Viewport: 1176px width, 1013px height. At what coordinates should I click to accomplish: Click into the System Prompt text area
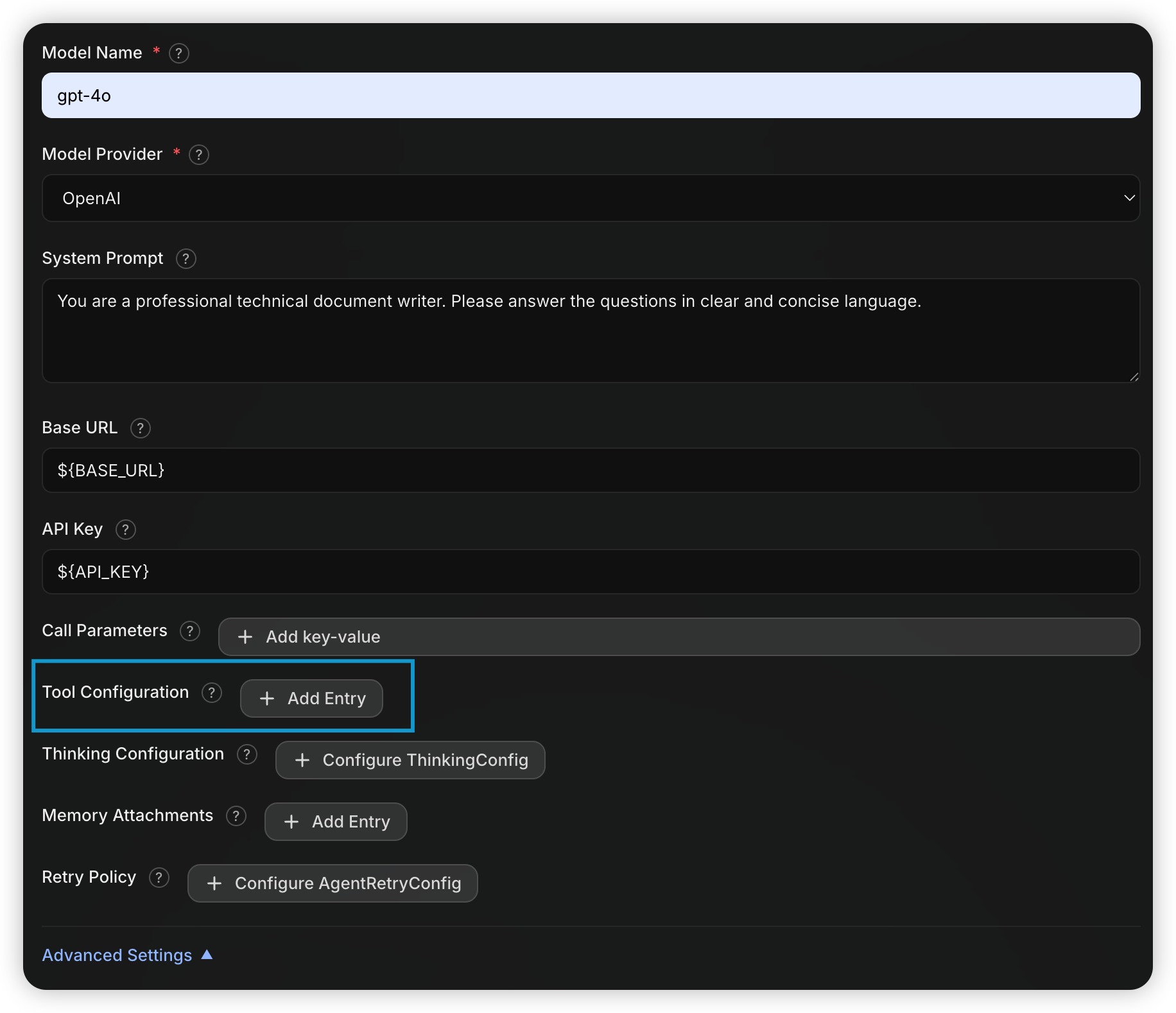[x=591, y=331]
